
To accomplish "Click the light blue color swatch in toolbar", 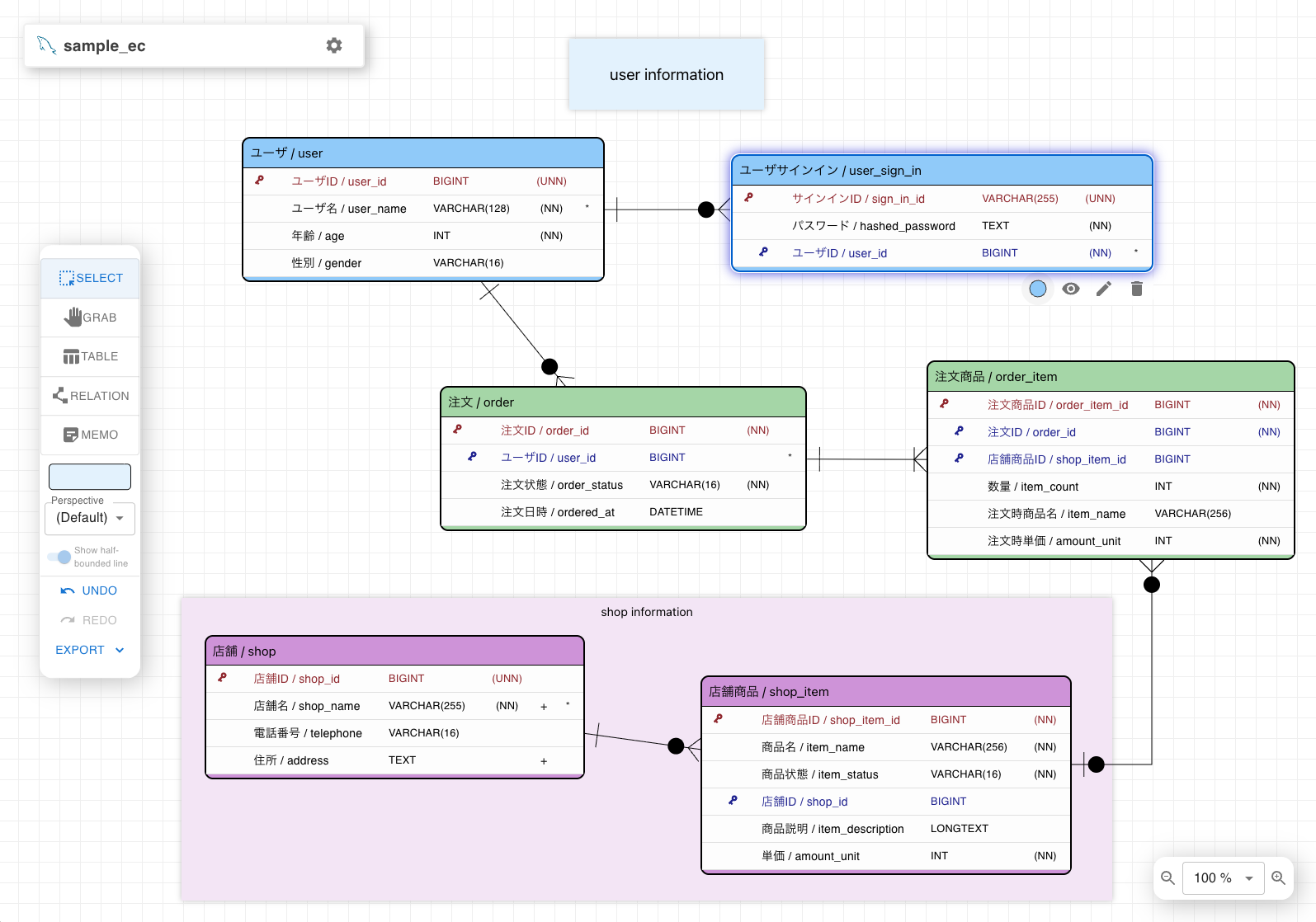I will [x=90, y=477].
